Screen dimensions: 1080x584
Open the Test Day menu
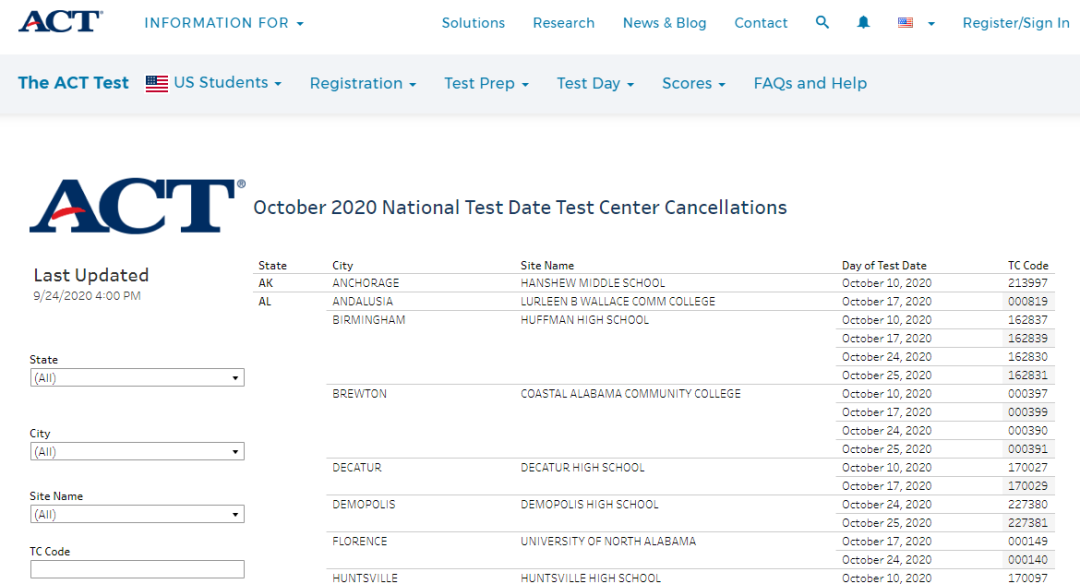coord(595,84)
